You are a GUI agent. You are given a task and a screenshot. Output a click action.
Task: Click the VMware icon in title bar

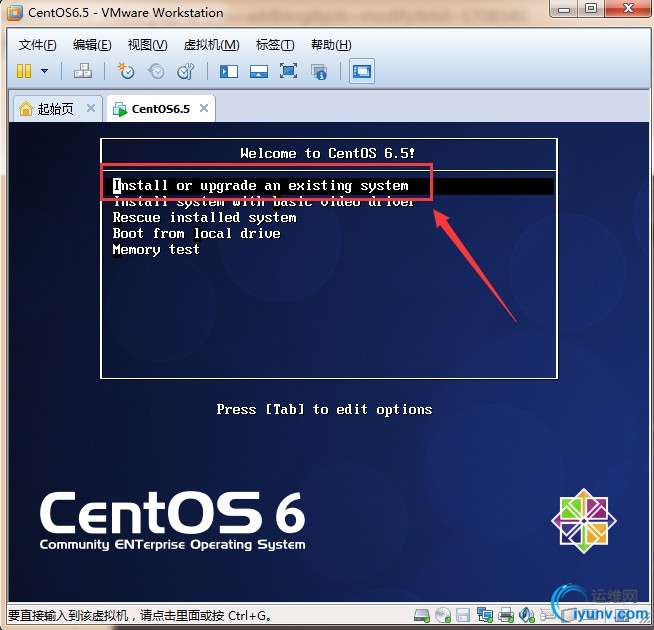click(14, 13)
